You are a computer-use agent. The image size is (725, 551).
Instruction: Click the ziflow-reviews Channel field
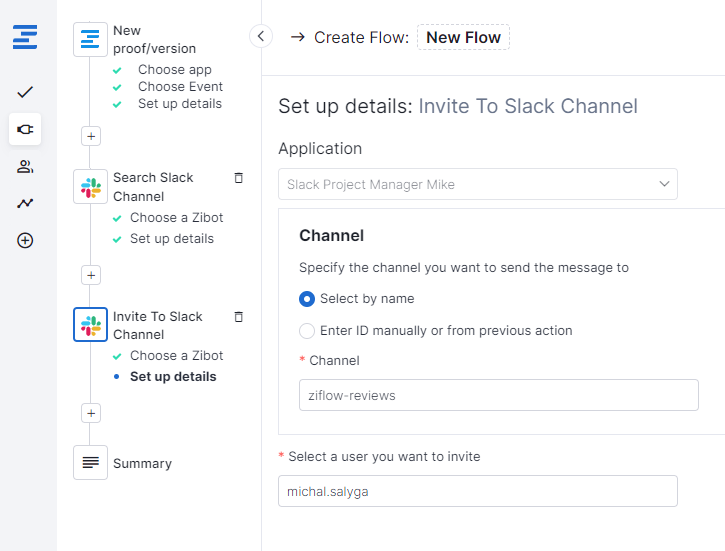(x=498, y=395)
